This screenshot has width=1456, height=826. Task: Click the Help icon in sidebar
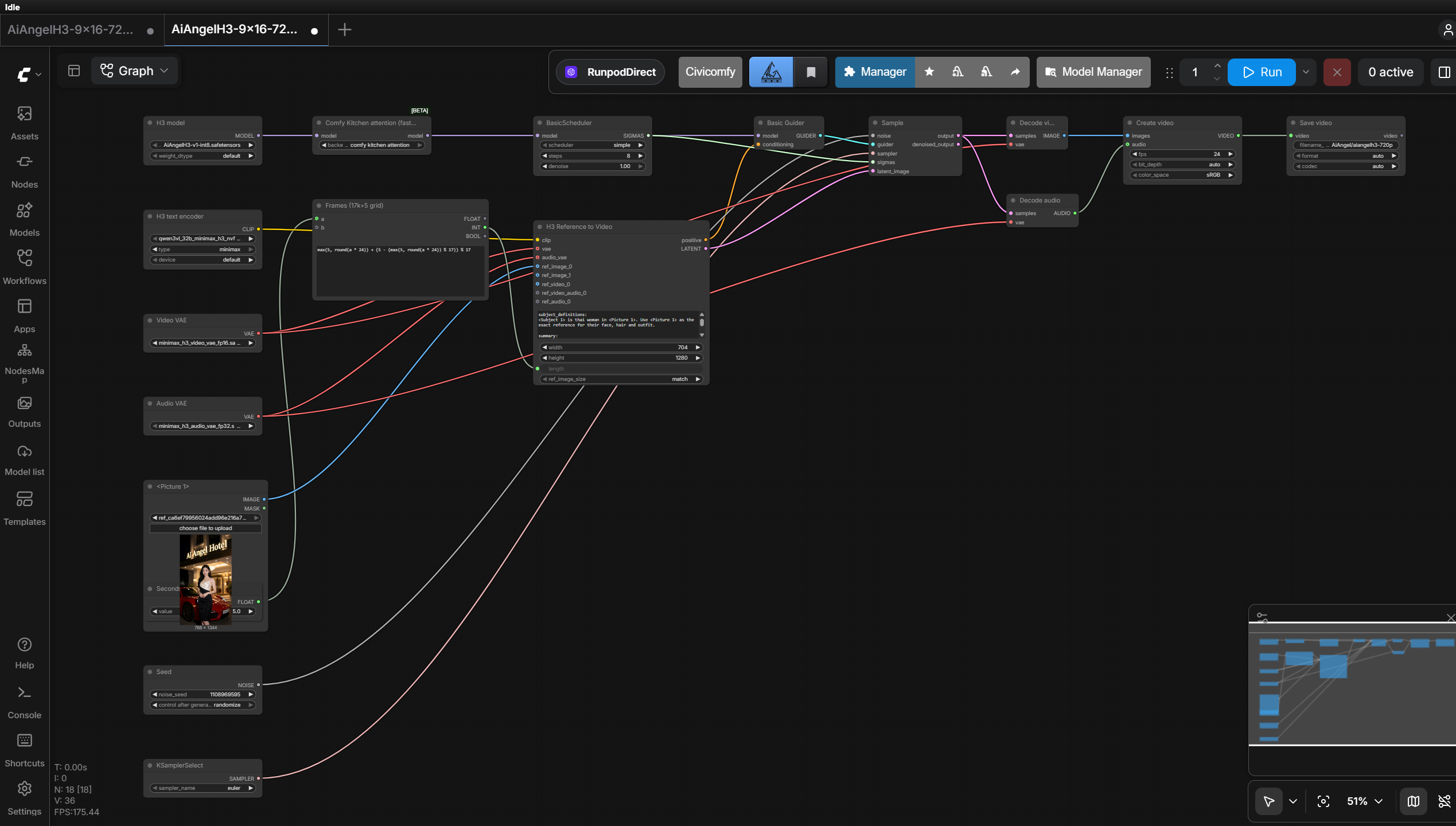24,645
